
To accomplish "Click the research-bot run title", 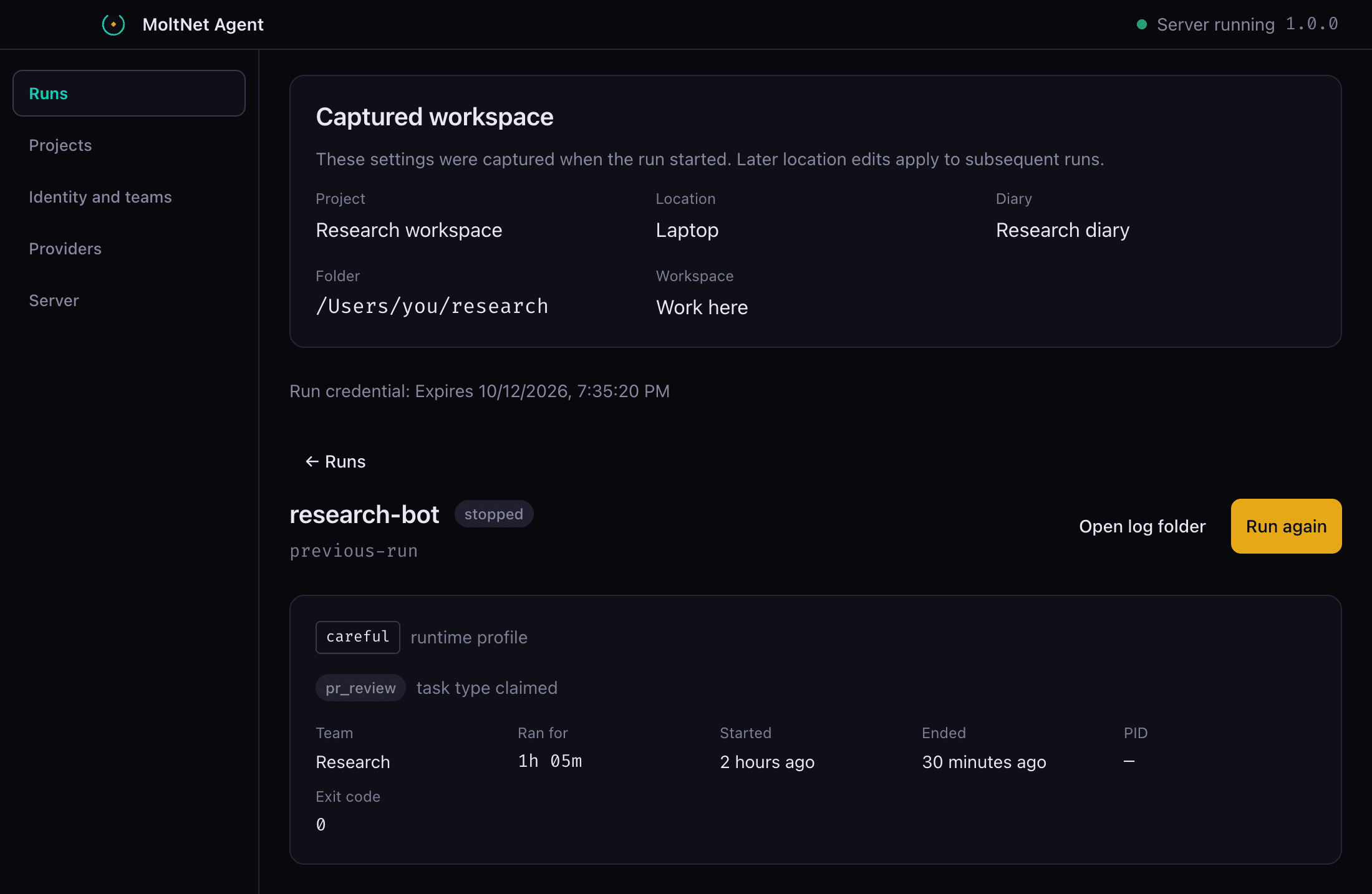I will pyautogui.click(x=364, y=514).
